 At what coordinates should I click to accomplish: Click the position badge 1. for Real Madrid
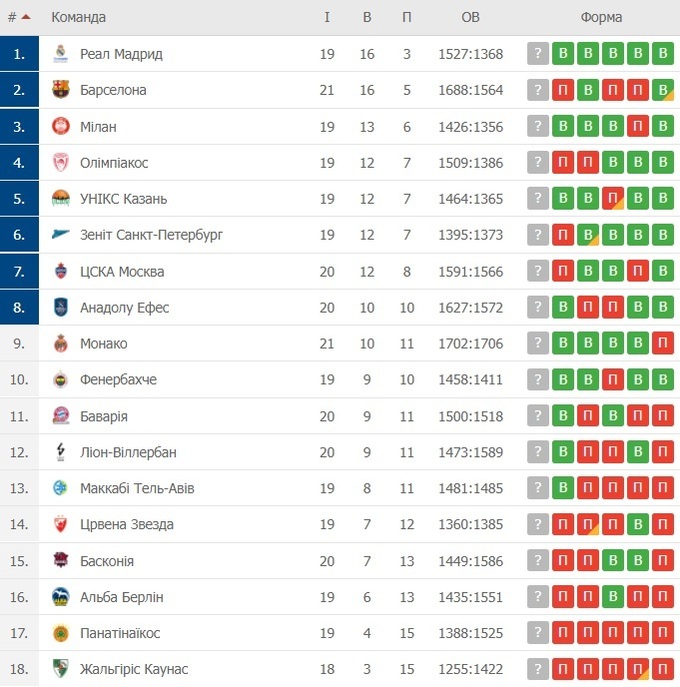point(19,54)
